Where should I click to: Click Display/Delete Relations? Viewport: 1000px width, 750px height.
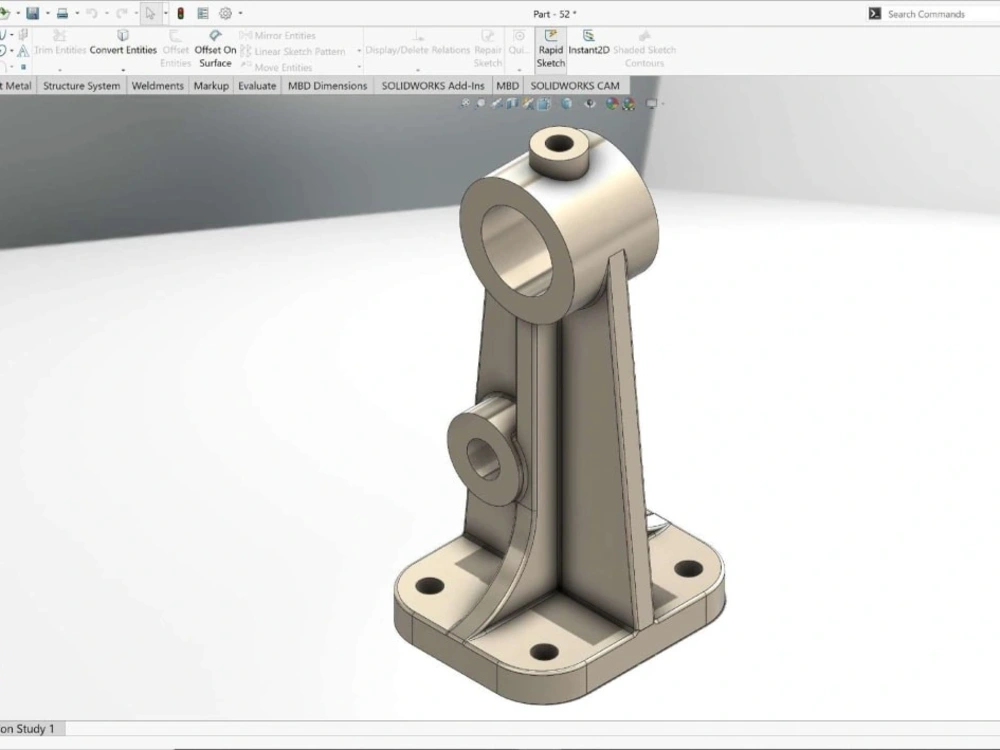coord(418,43)
